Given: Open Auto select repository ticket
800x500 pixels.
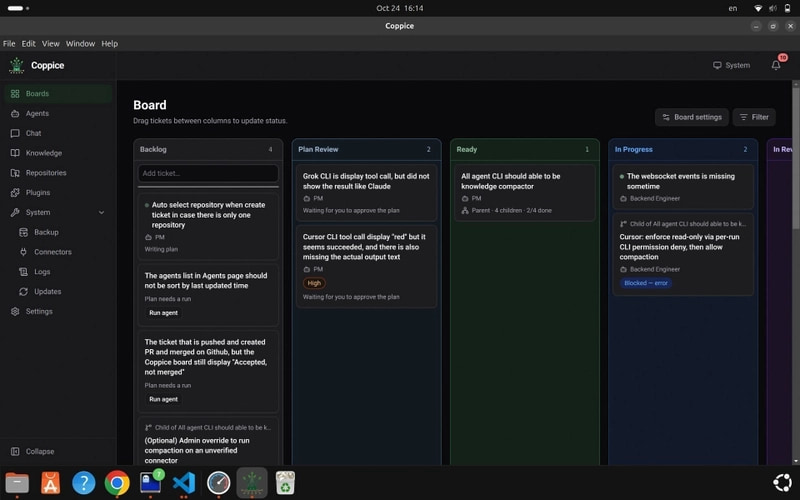Looking at the screenshot, I should [x=208, y=227].
